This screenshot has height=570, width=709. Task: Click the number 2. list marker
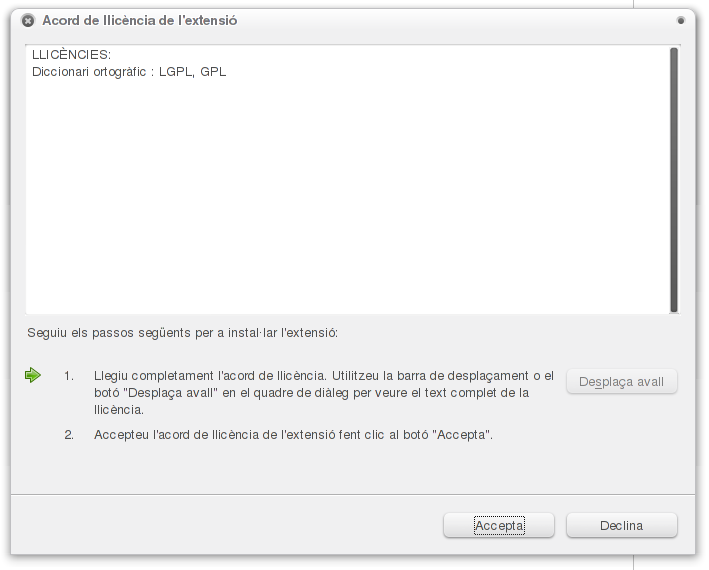tap(69, 435)
